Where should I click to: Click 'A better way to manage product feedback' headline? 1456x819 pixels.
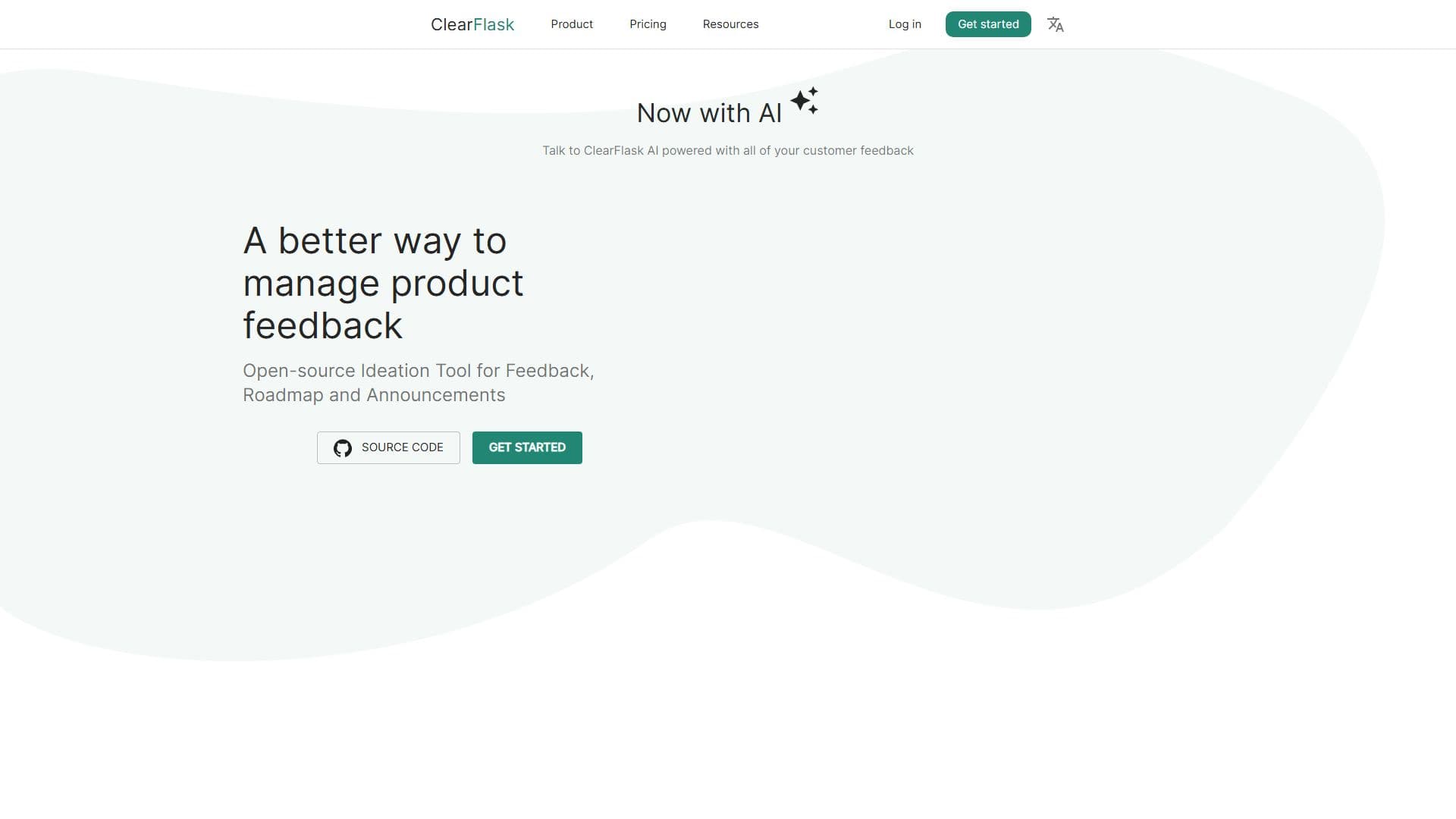[x=383, y=283]
